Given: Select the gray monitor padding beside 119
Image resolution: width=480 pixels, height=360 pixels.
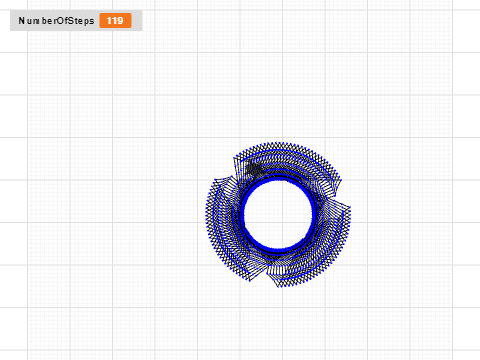Looking at the screenshot, I should pyautogui.click(x=137, y=21).
